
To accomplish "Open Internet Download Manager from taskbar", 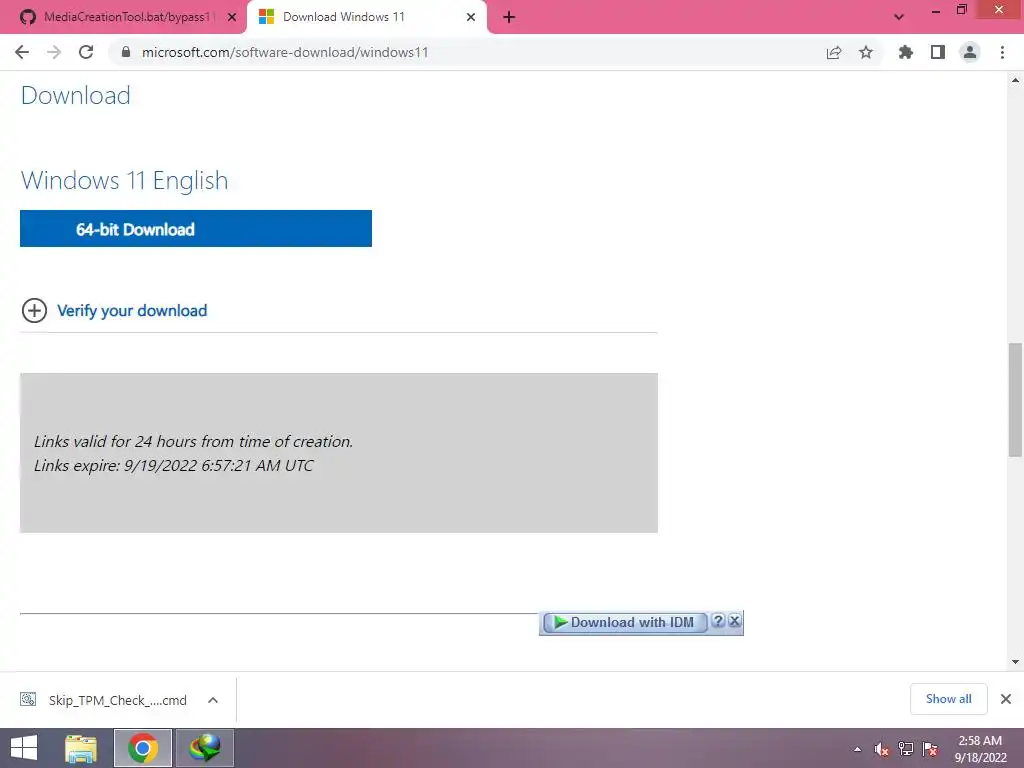I will pos(204,748).
